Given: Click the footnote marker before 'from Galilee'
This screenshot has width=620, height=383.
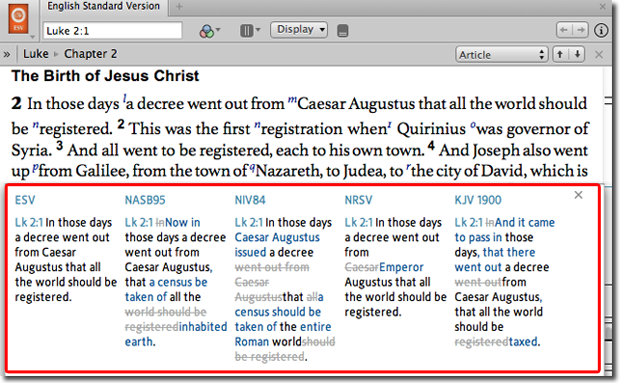Looking at the screenshot, I should [35, 167].
